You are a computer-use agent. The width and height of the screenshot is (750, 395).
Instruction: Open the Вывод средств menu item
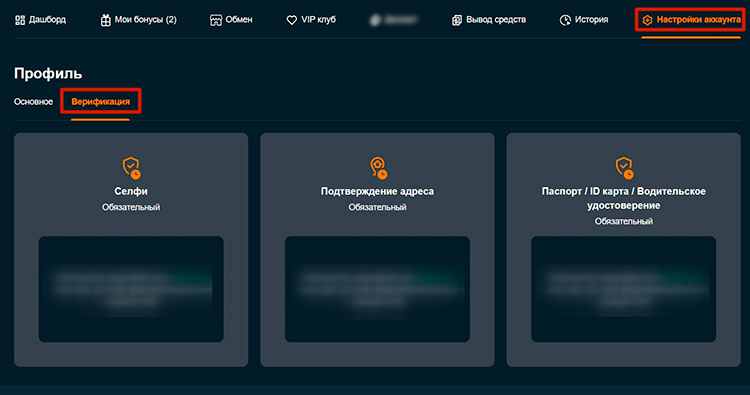click(x=489, y=20)
